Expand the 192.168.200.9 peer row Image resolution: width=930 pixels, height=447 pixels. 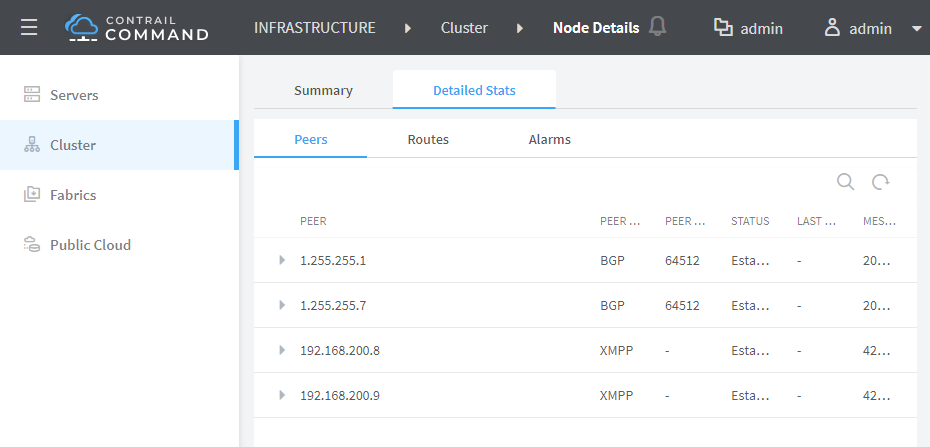tap(282, 395)
